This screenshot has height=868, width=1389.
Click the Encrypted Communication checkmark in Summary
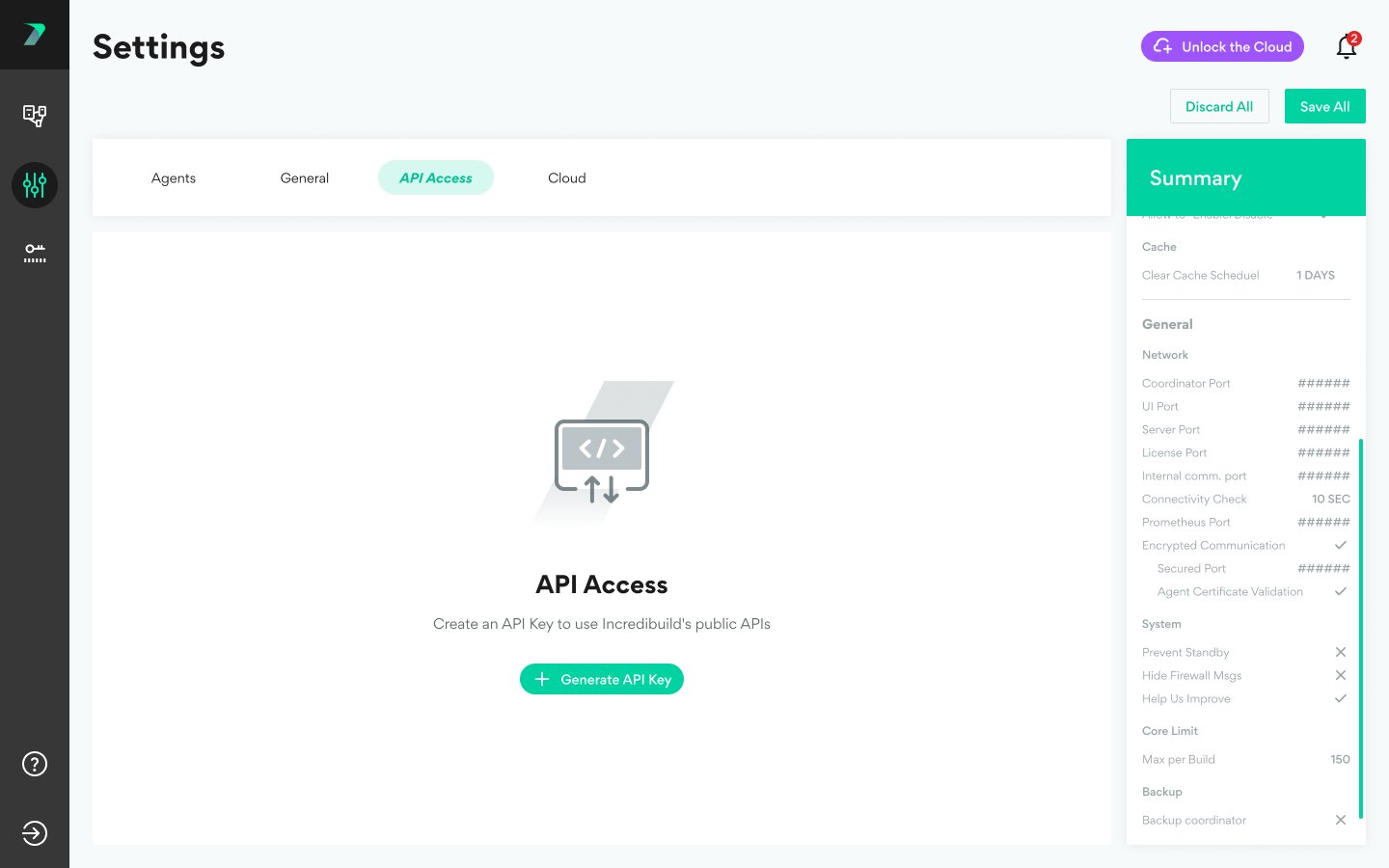[x=1341, y=545]
